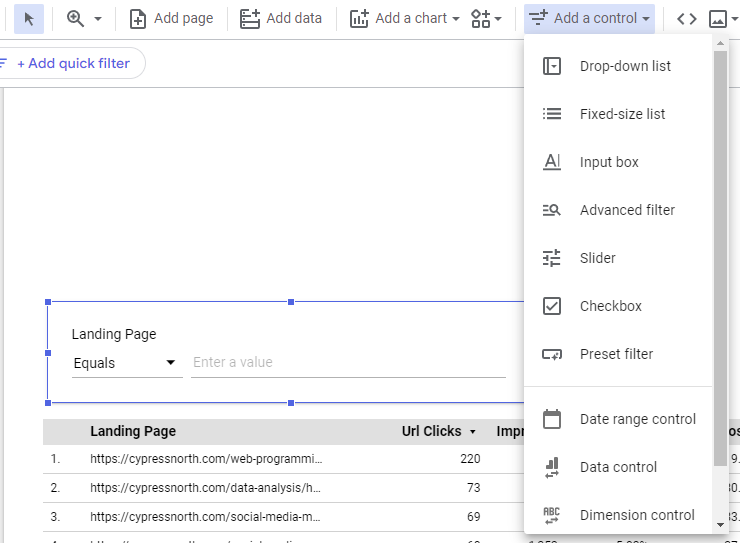Choose Data control option
740x543 pixels.
click(x=618, y=467)
